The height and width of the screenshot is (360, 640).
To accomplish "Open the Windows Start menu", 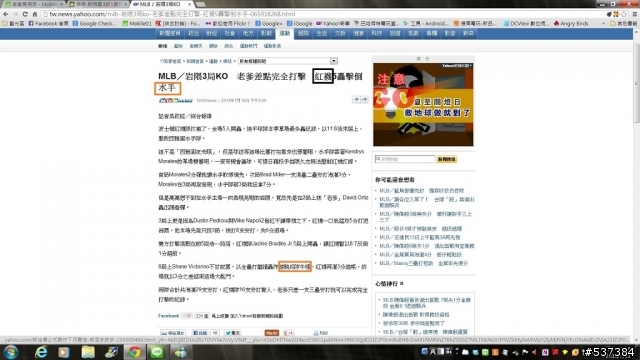I will [x=11, y=352].
